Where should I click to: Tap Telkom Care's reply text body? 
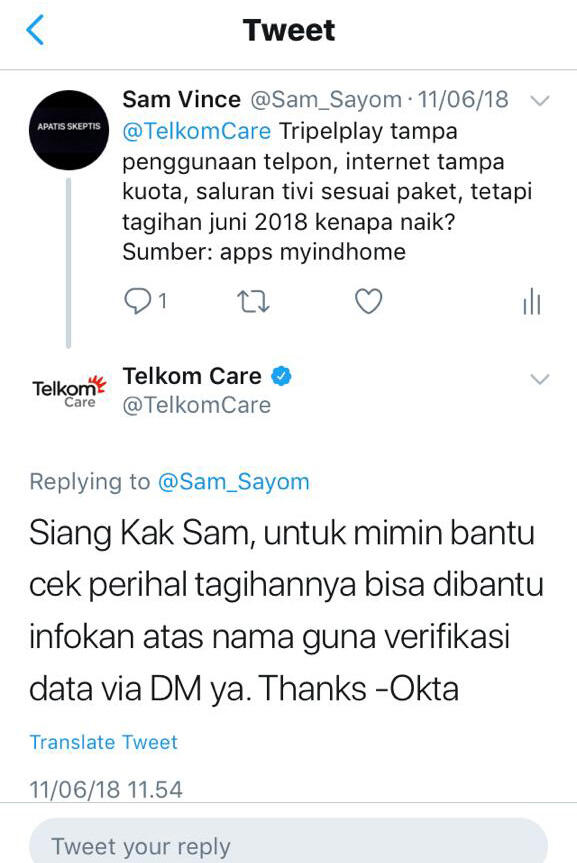coord(286,611)
